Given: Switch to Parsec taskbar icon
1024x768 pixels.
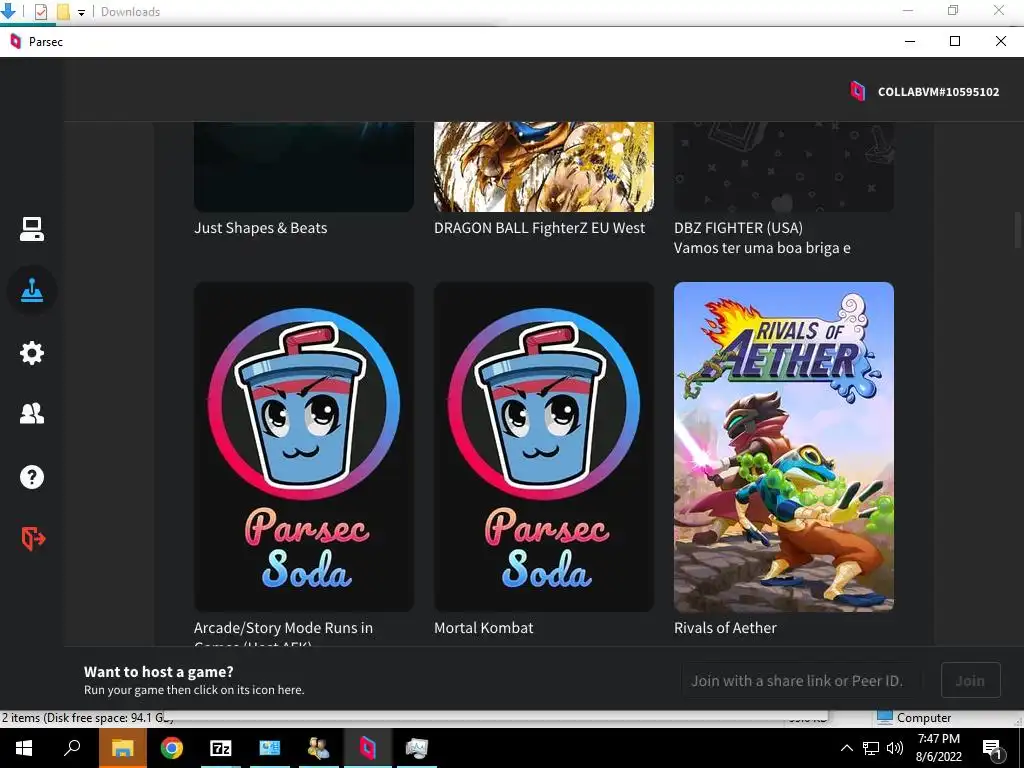Looking at the screenshot, I should pyautogui.click(x=368, y=748).
